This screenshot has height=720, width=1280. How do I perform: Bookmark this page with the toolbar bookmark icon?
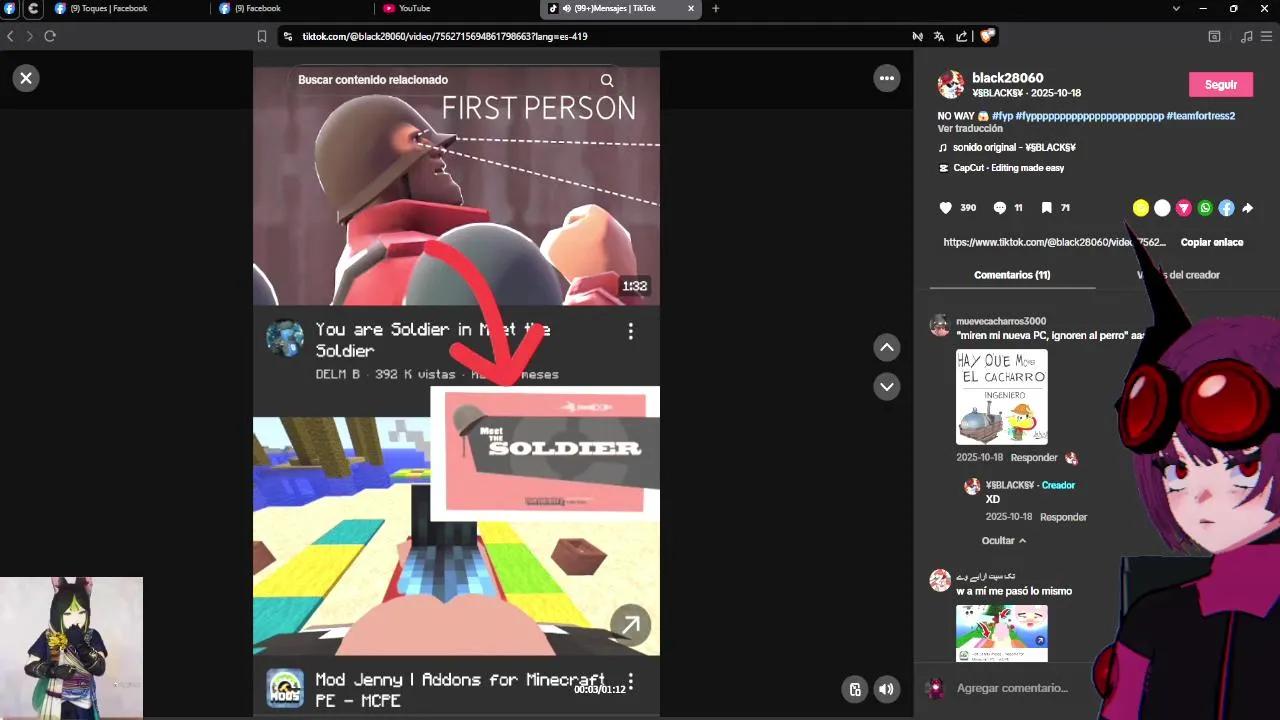(x=262, y=36)
